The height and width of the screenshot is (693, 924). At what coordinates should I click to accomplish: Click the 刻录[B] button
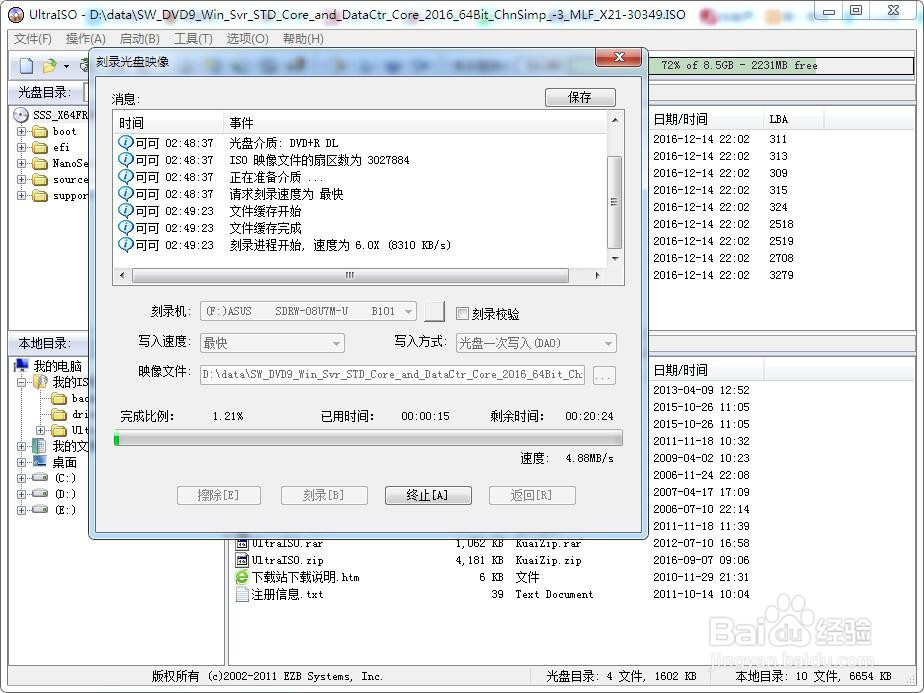(324, 495)
